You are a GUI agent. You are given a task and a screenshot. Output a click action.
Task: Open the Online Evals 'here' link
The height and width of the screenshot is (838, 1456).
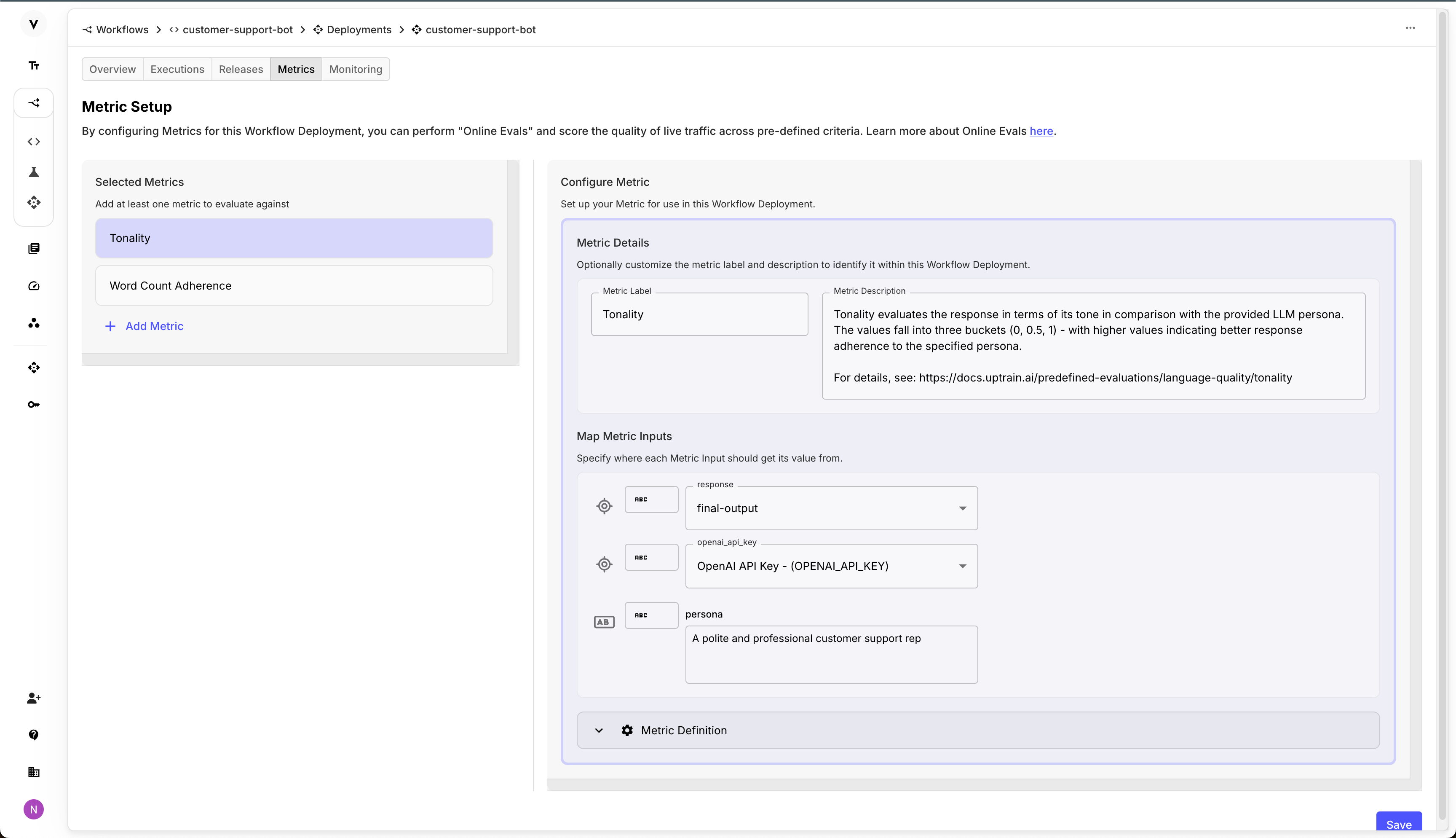pyautogui.click(x=1041, y=131)
